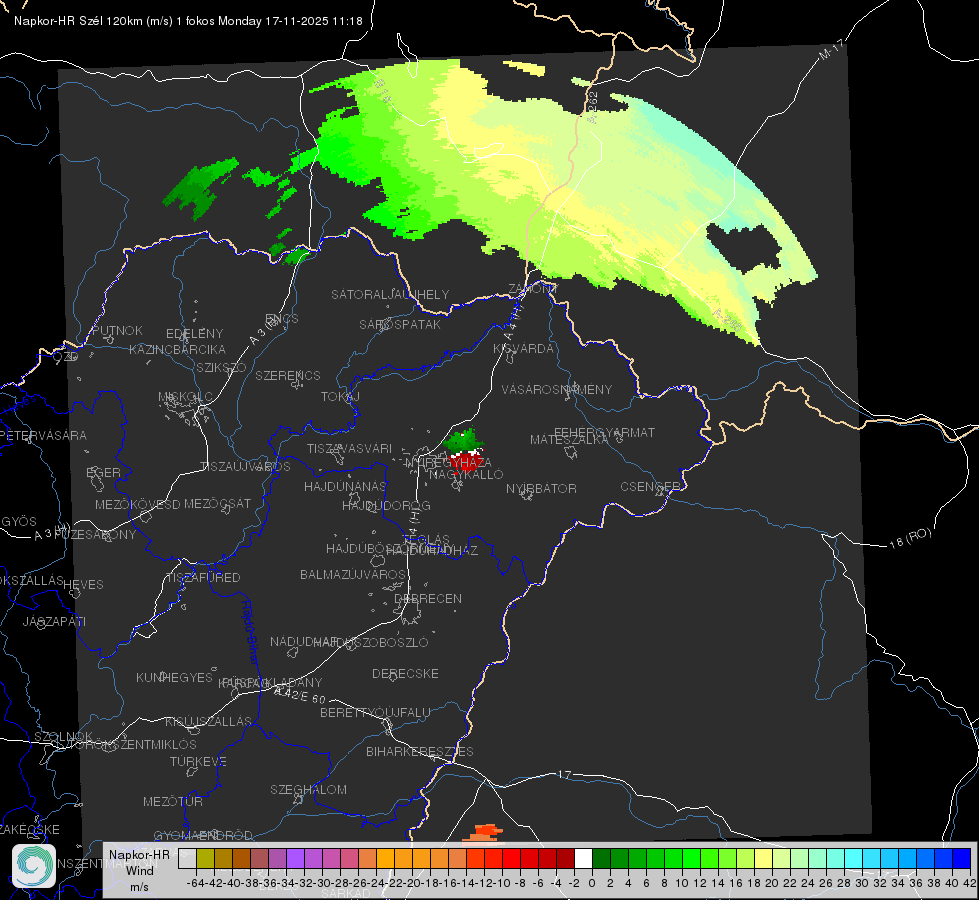
Task: Click the SÁROSPATAK label
Action: pos(400,324)
